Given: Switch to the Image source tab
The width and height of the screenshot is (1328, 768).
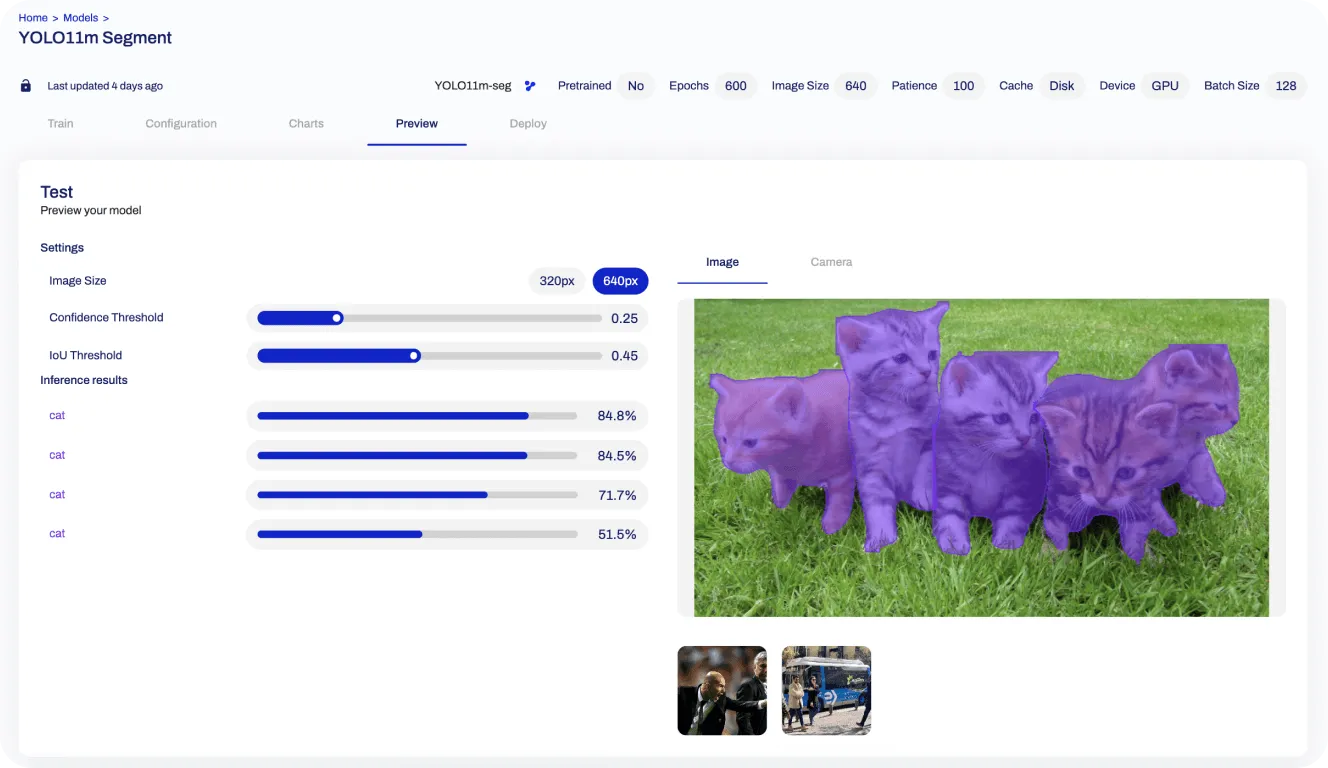Looking at the screenshot, I should (x=722, y=262).
